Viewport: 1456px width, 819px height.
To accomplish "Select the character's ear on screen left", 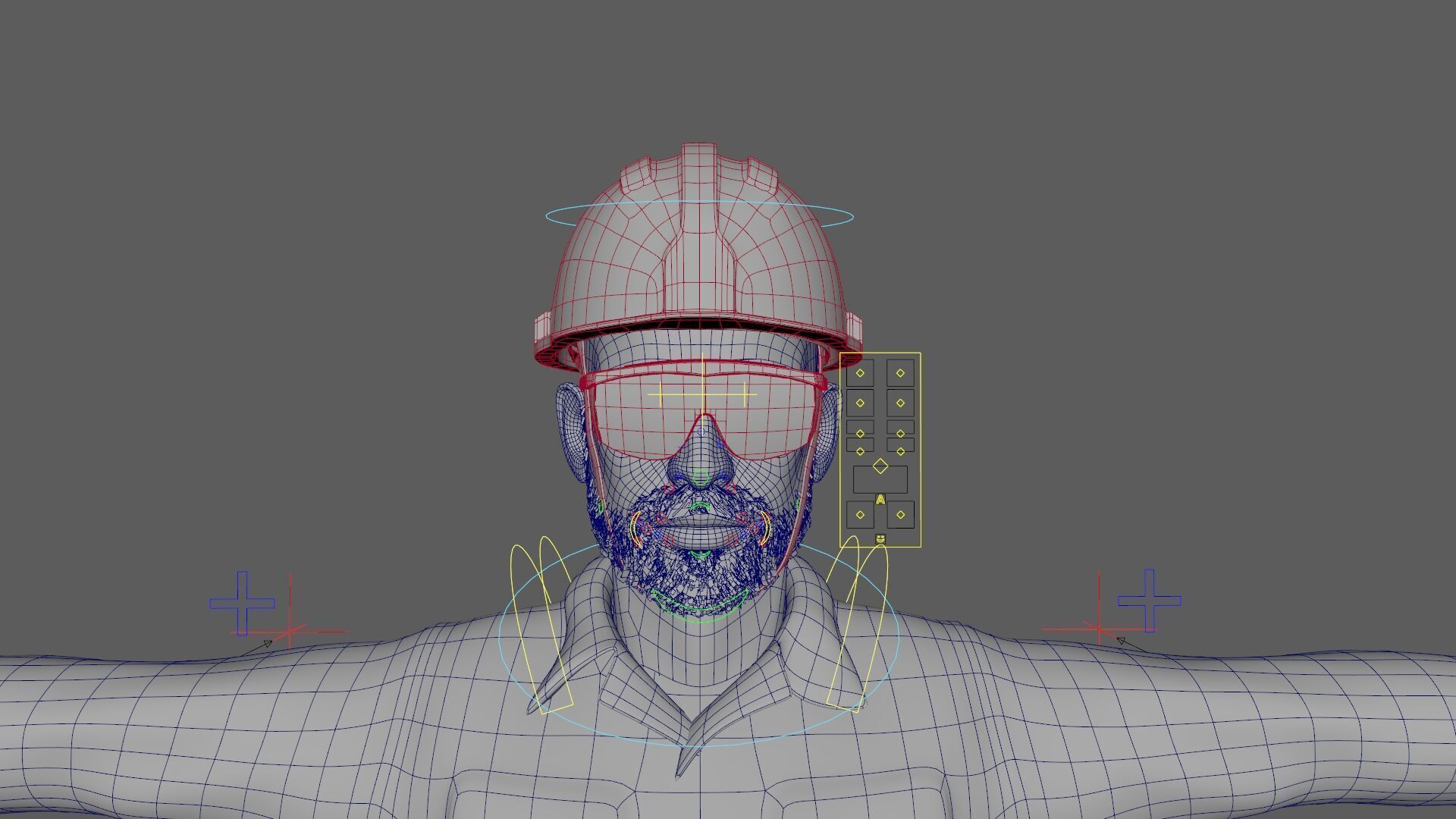I will click(570, 432).
